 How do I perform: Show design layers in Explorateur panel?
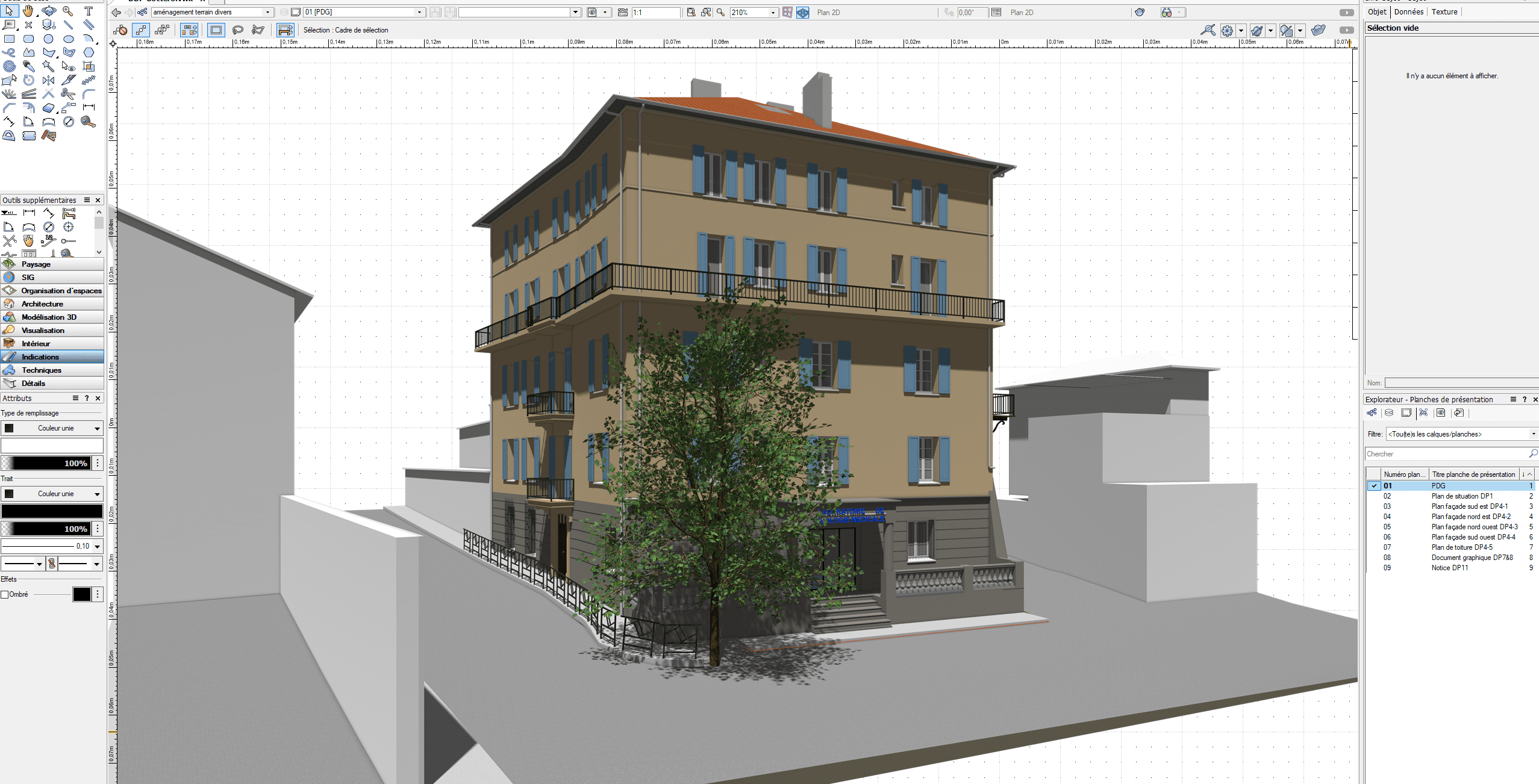[x=1389, y=413]
